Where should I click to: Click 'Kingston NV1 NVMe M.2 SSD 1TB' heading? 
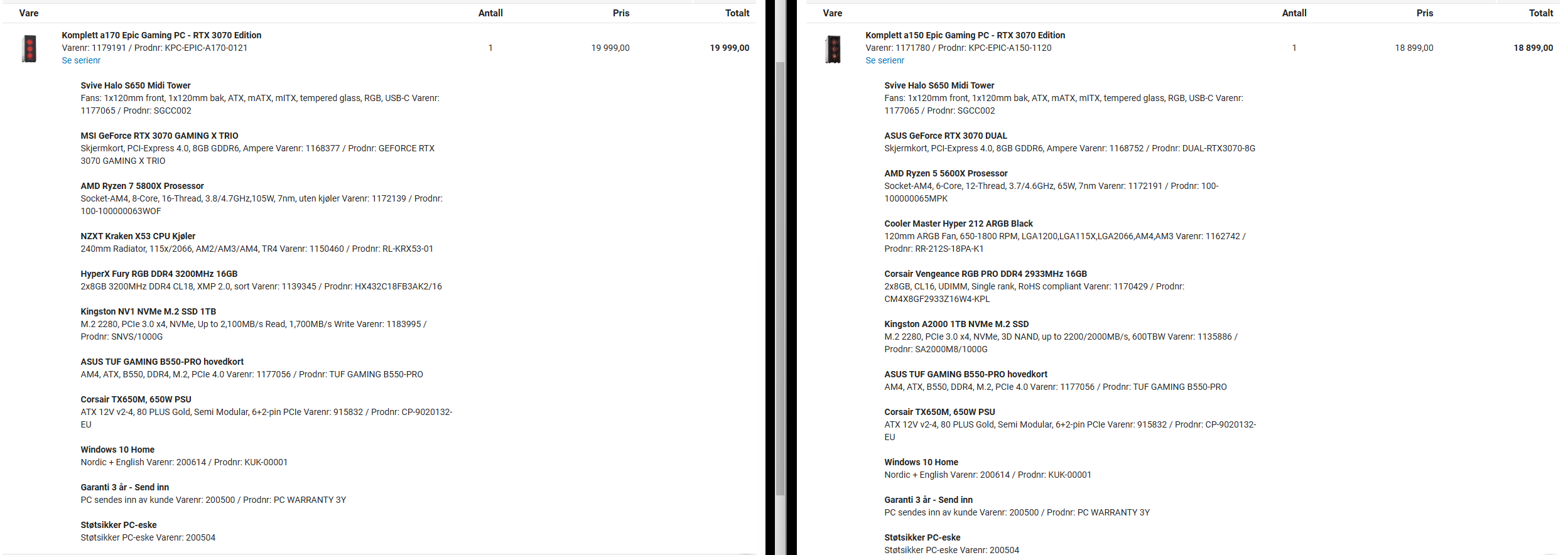(x=148, y=311)
